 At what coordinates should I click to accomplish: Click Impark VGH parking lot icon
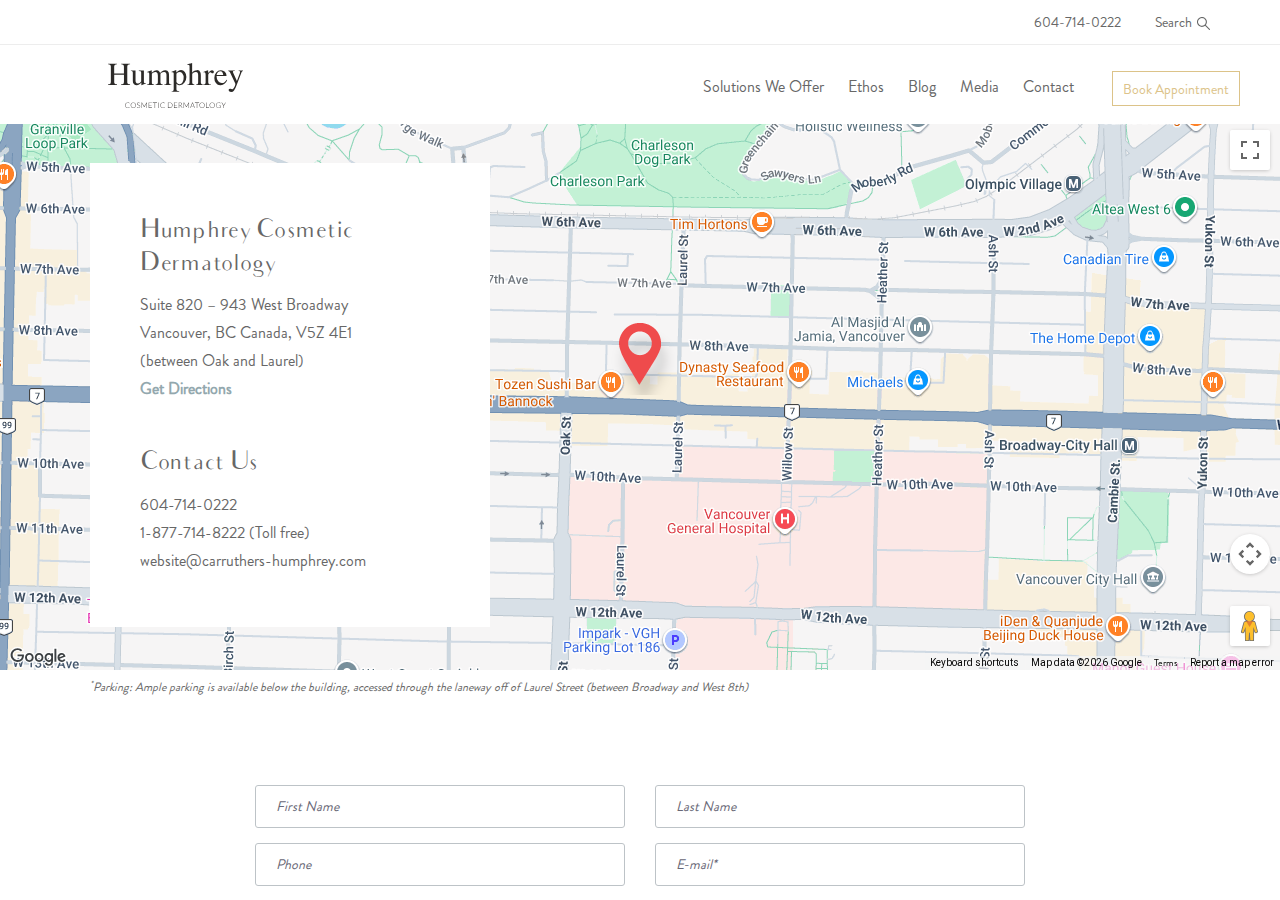click(675, 639)
